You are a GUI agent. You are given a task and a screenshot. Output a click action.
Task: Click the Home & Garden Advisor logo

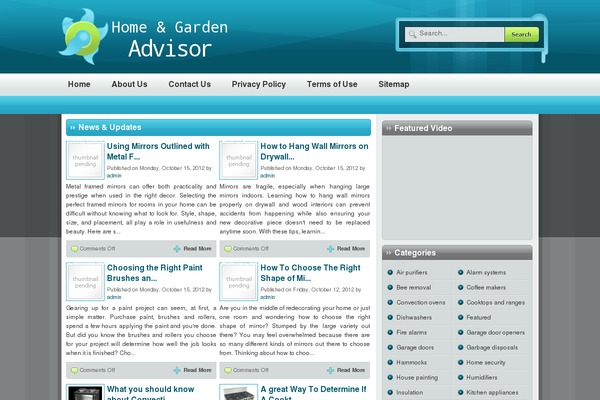pos(143,37)
